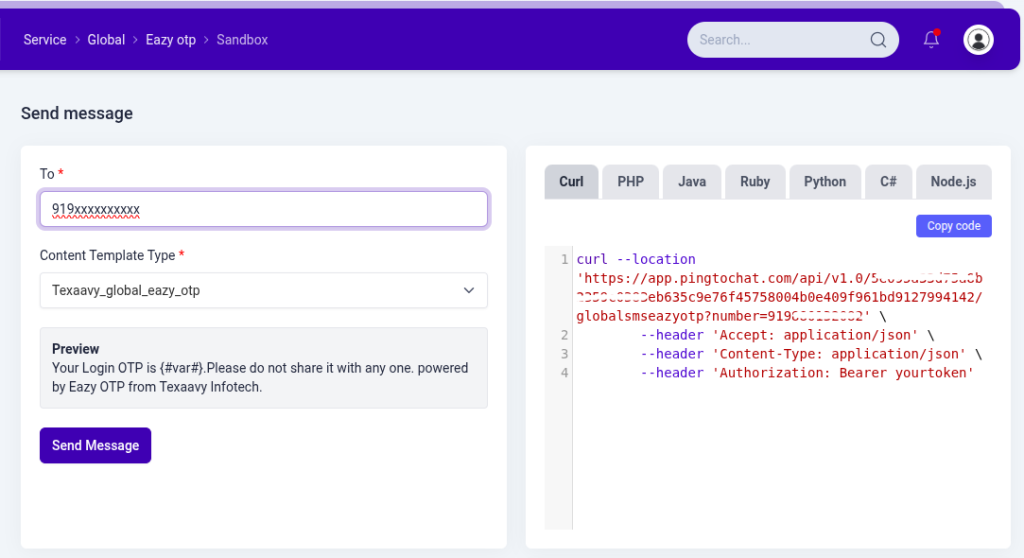
Task: Expand the Content Template Type dropdown chevron
Action: 469,291
